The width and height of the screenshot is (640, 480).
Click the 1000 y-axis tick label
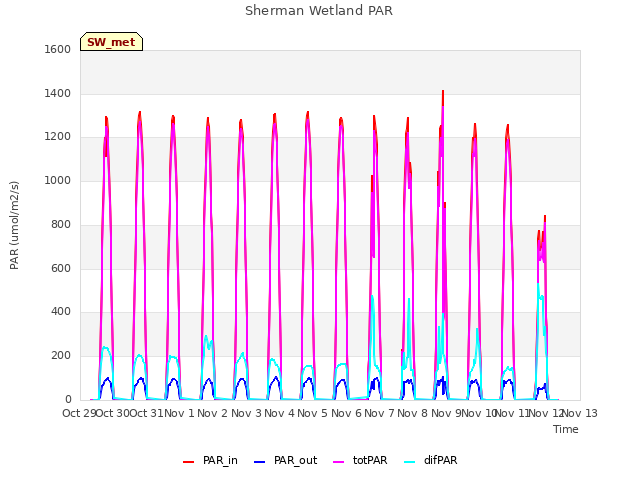point(58,180)
